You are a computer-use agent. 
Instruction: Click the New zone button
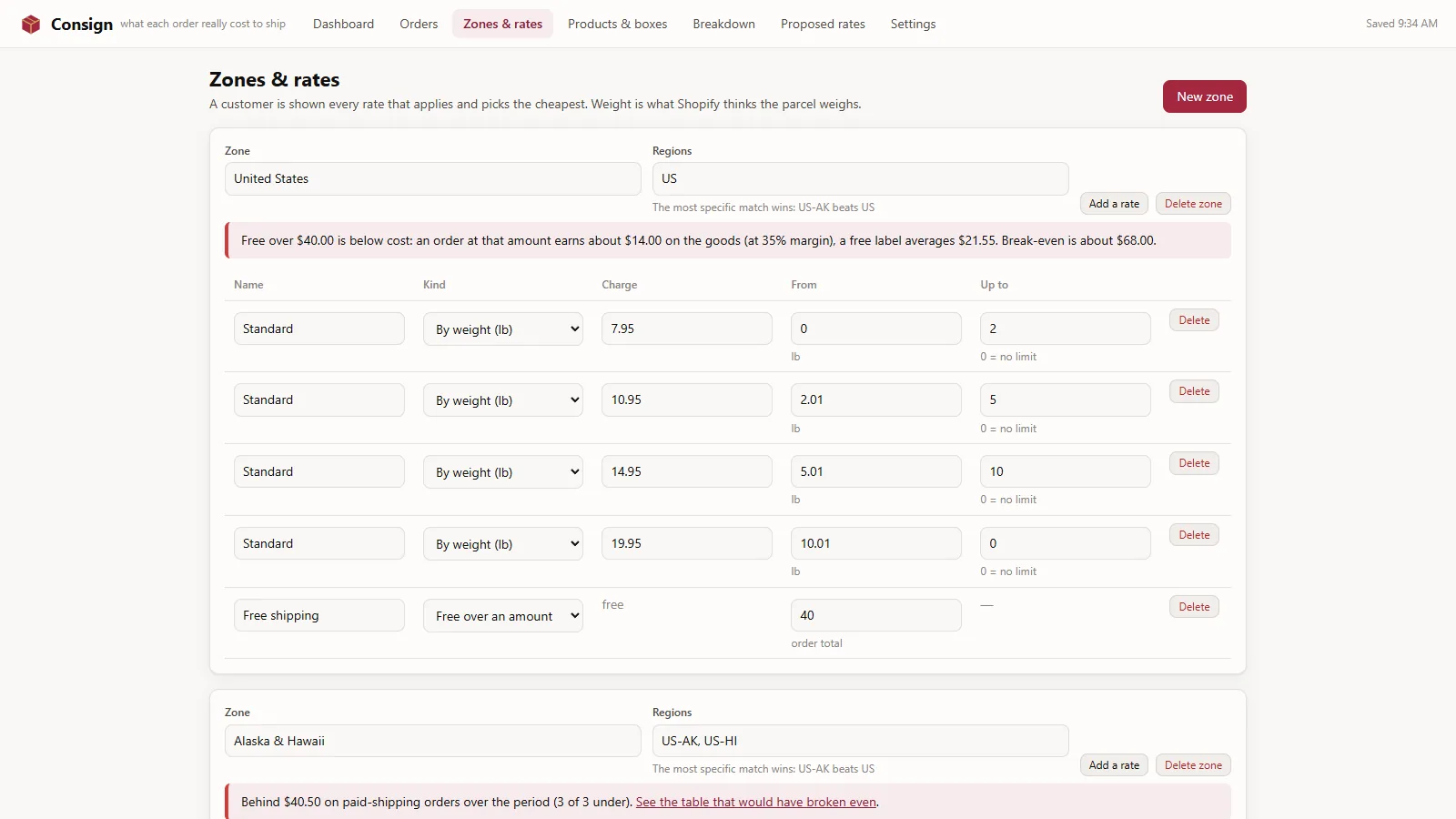(x=1205, y=96)
